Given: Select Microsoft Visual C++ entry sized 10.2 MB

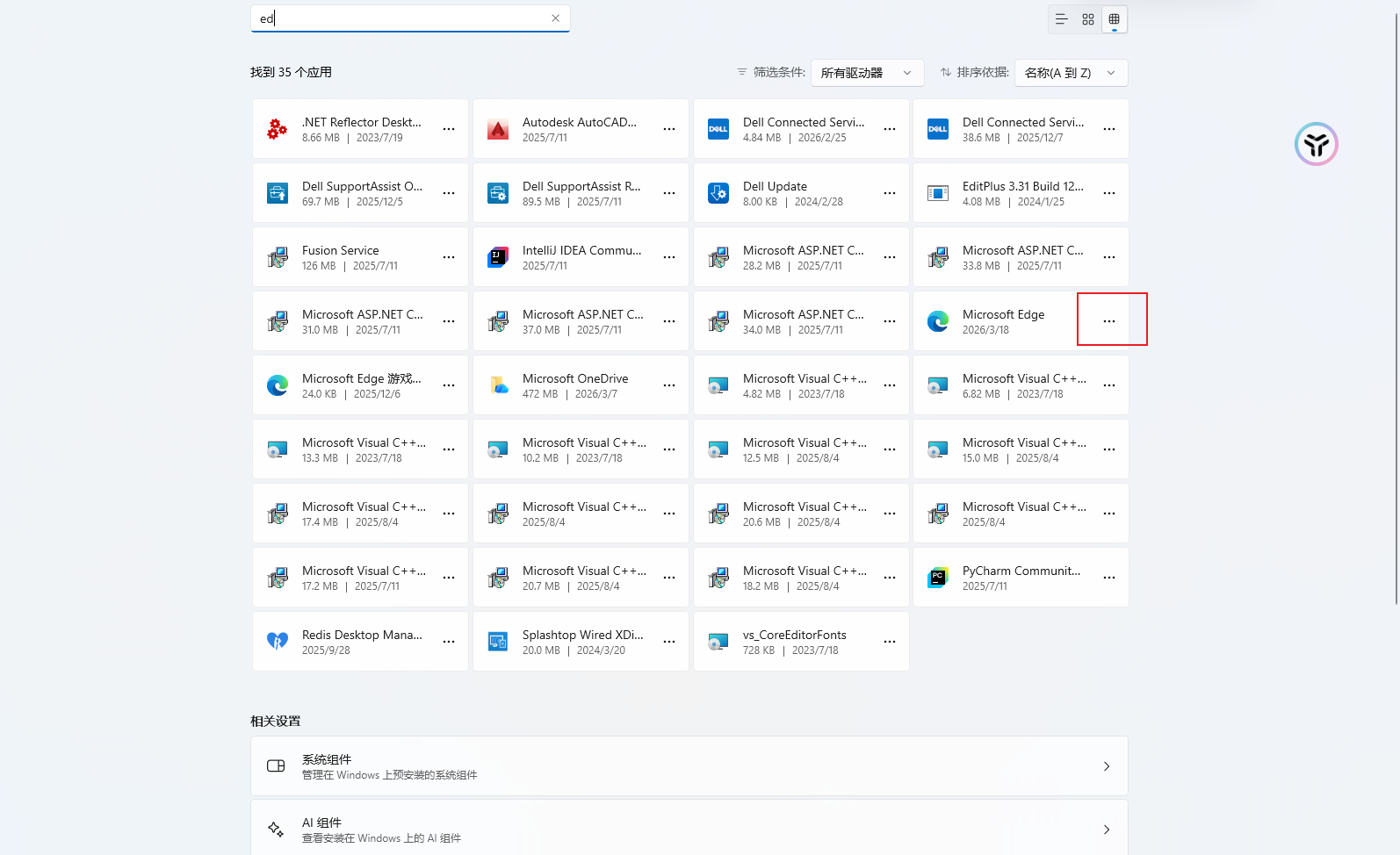Looking at the screenshot, I should 581,449.
